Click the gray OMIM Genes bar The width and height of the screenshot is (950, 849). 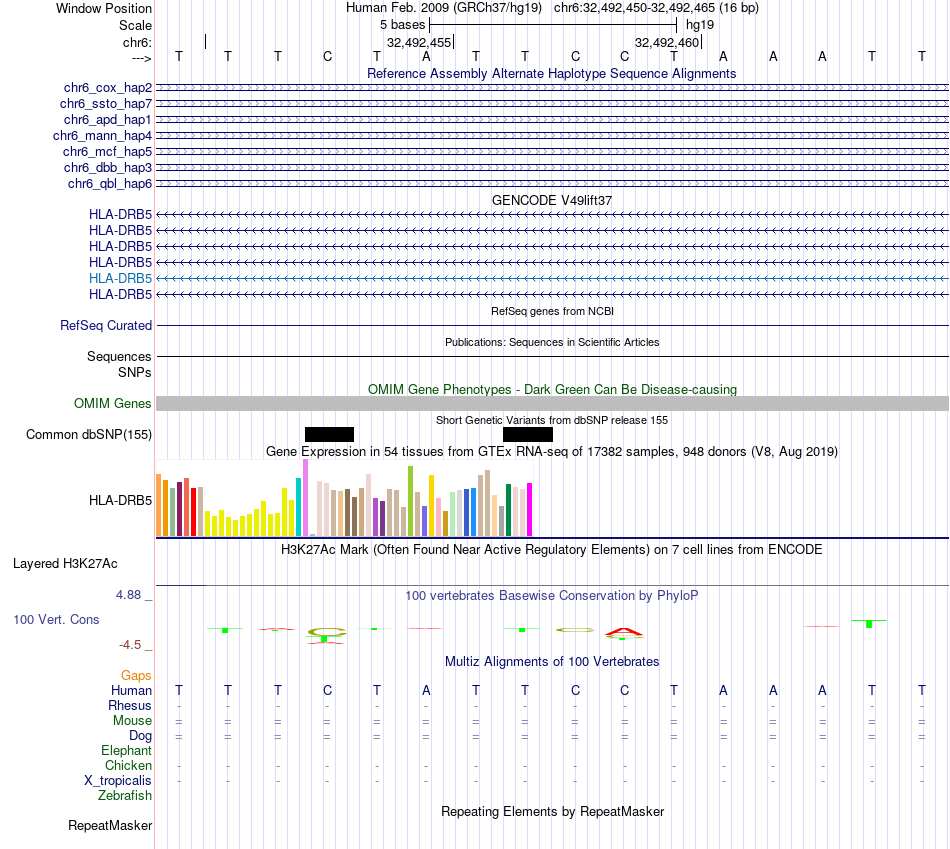tap(552, 404)
